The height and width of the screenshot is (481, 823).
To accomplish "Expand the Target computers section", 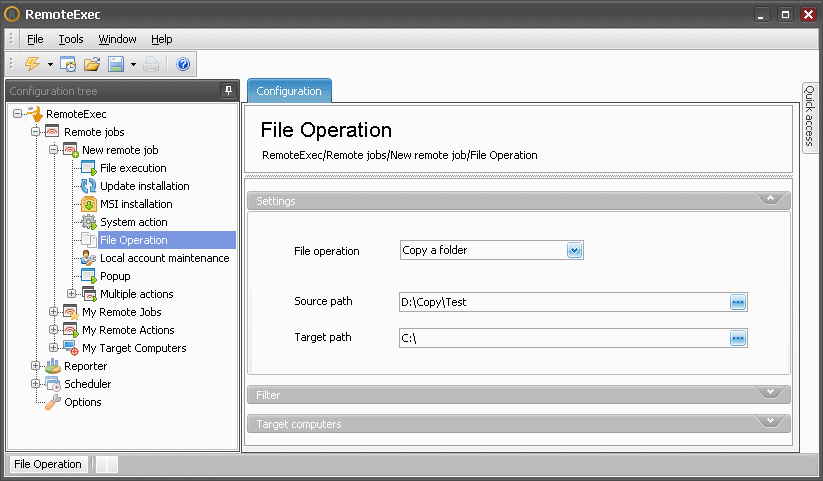I will [x=771, y=421].
